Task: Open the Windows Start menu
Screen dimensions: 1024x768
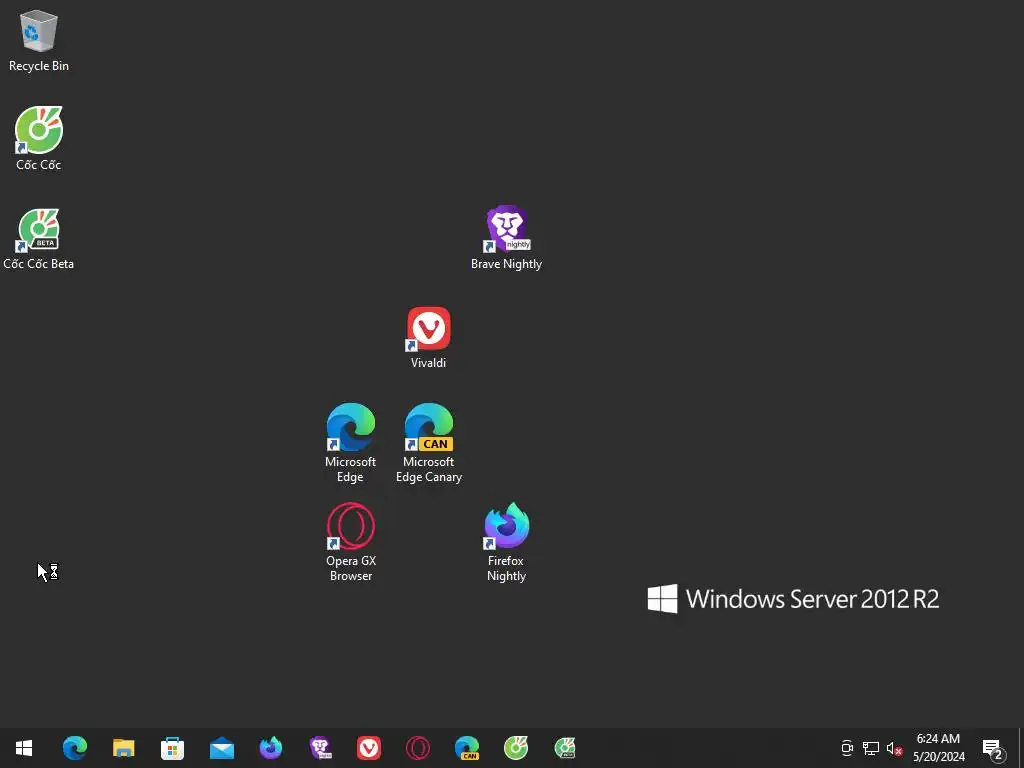Action: click(24, 748)
